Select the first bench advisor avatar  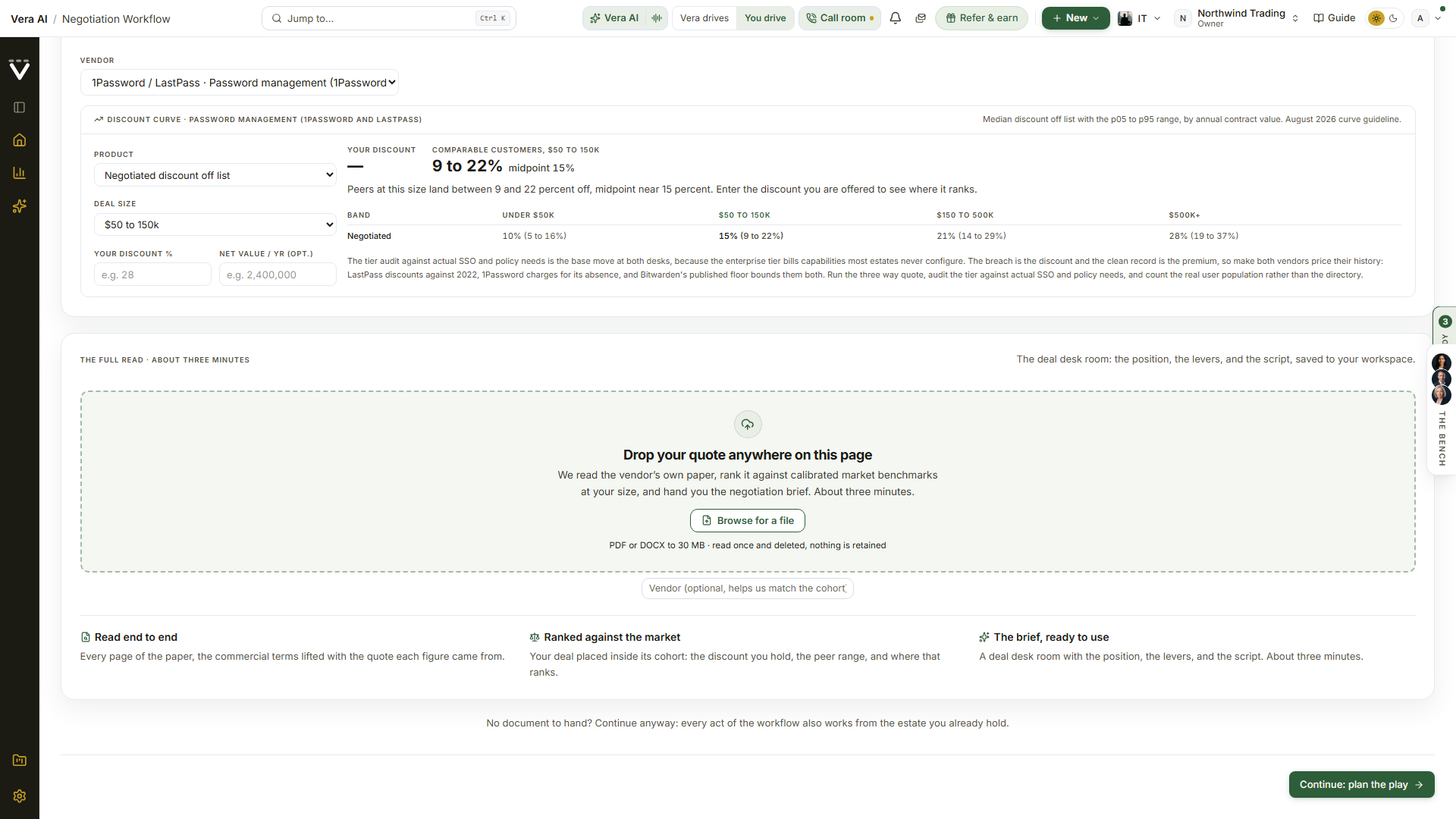[x=1442, y=362]
